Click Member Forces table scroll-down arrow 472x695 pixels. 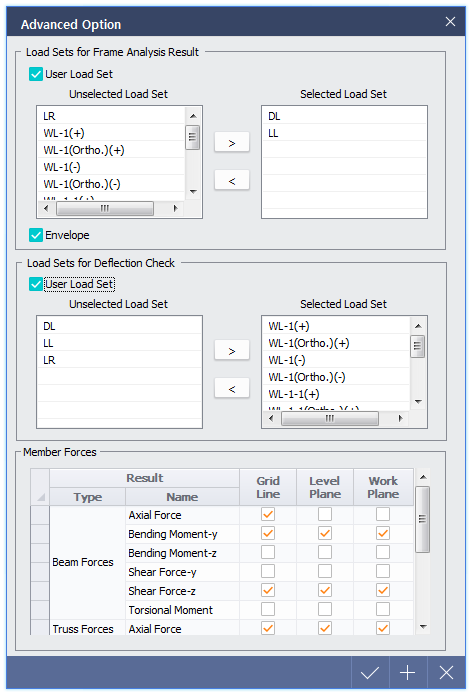(x=423, y=626)
